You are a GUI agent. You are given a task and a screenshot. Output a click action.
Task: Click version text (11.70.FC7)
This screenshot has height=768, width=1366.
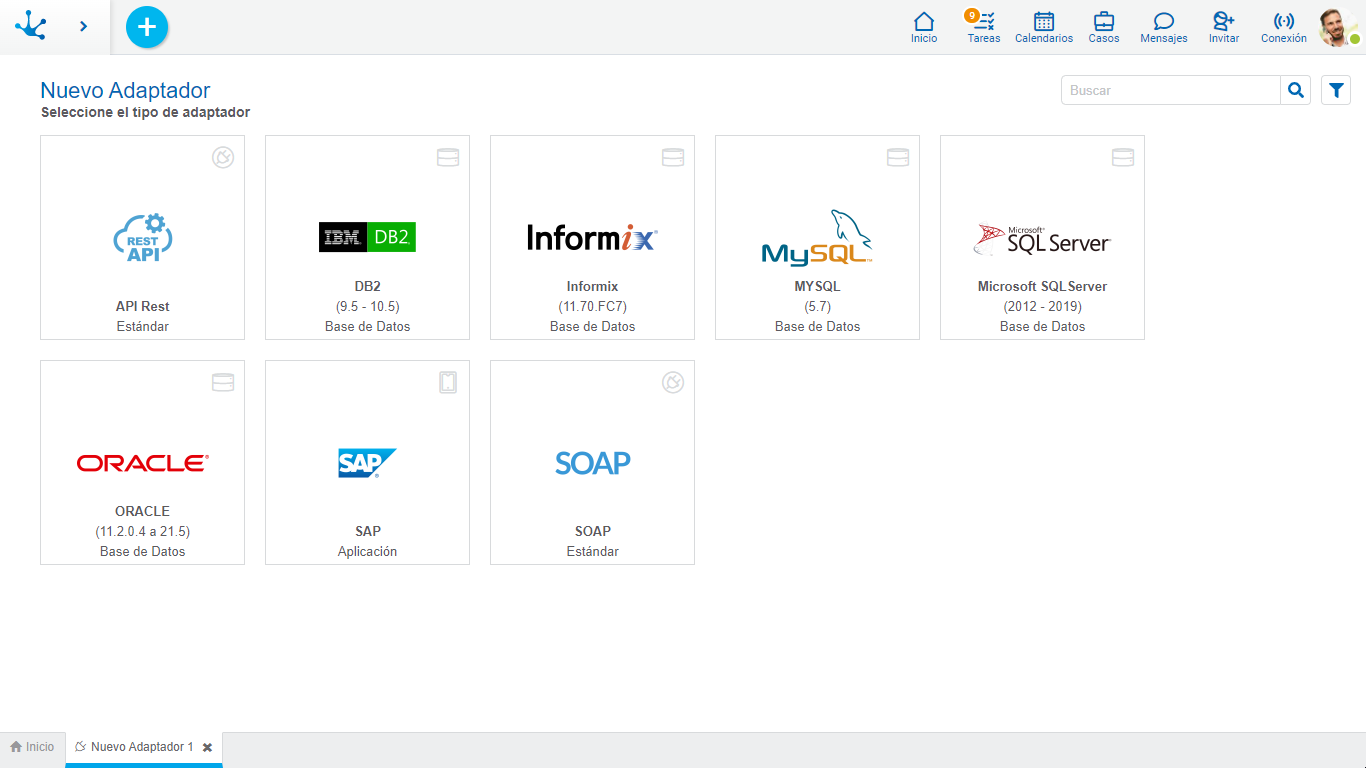click(x=593, y=306)
